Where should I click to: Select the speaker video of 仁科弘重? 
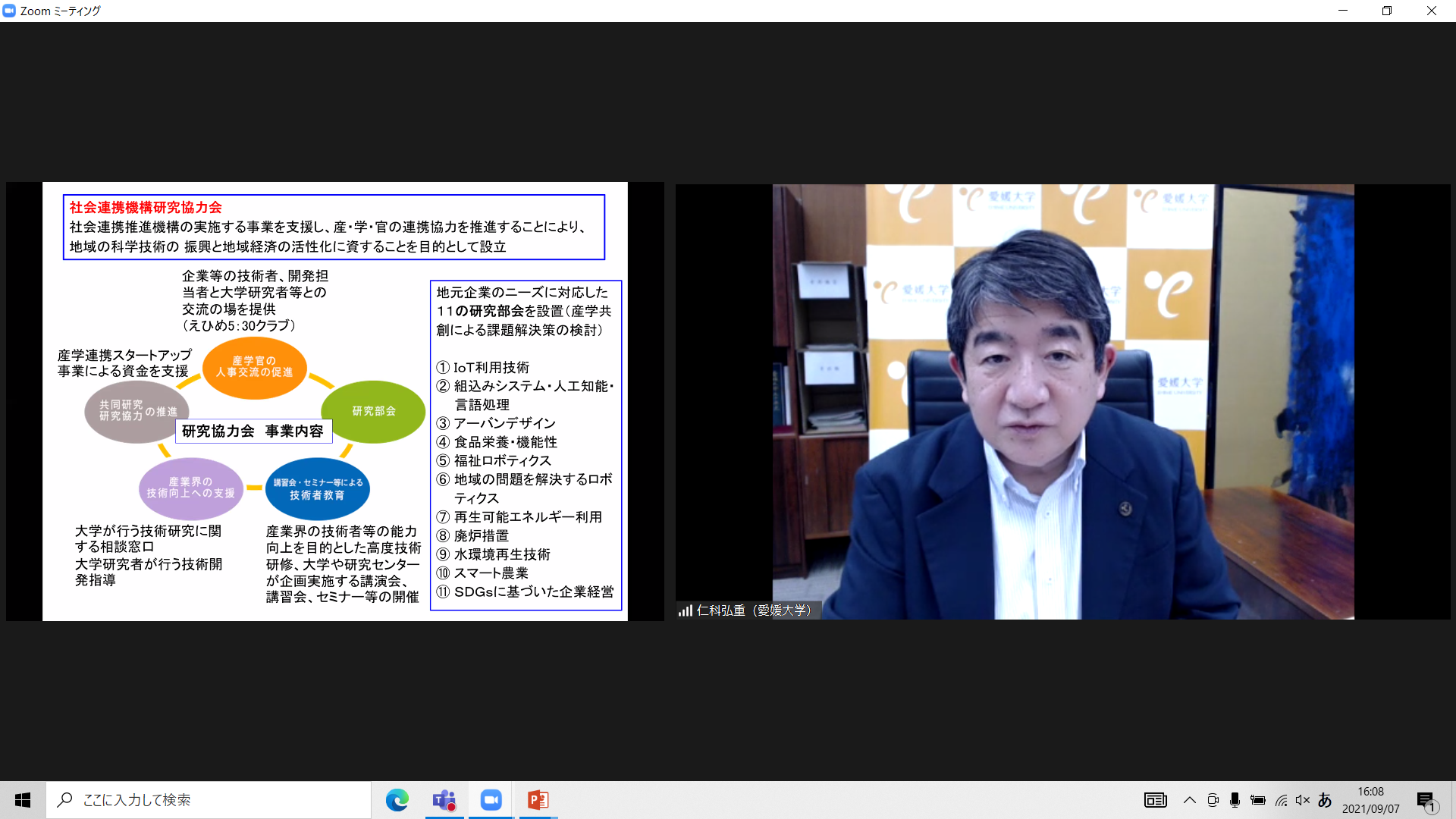pyautogui.click(x=1063, y=401)
